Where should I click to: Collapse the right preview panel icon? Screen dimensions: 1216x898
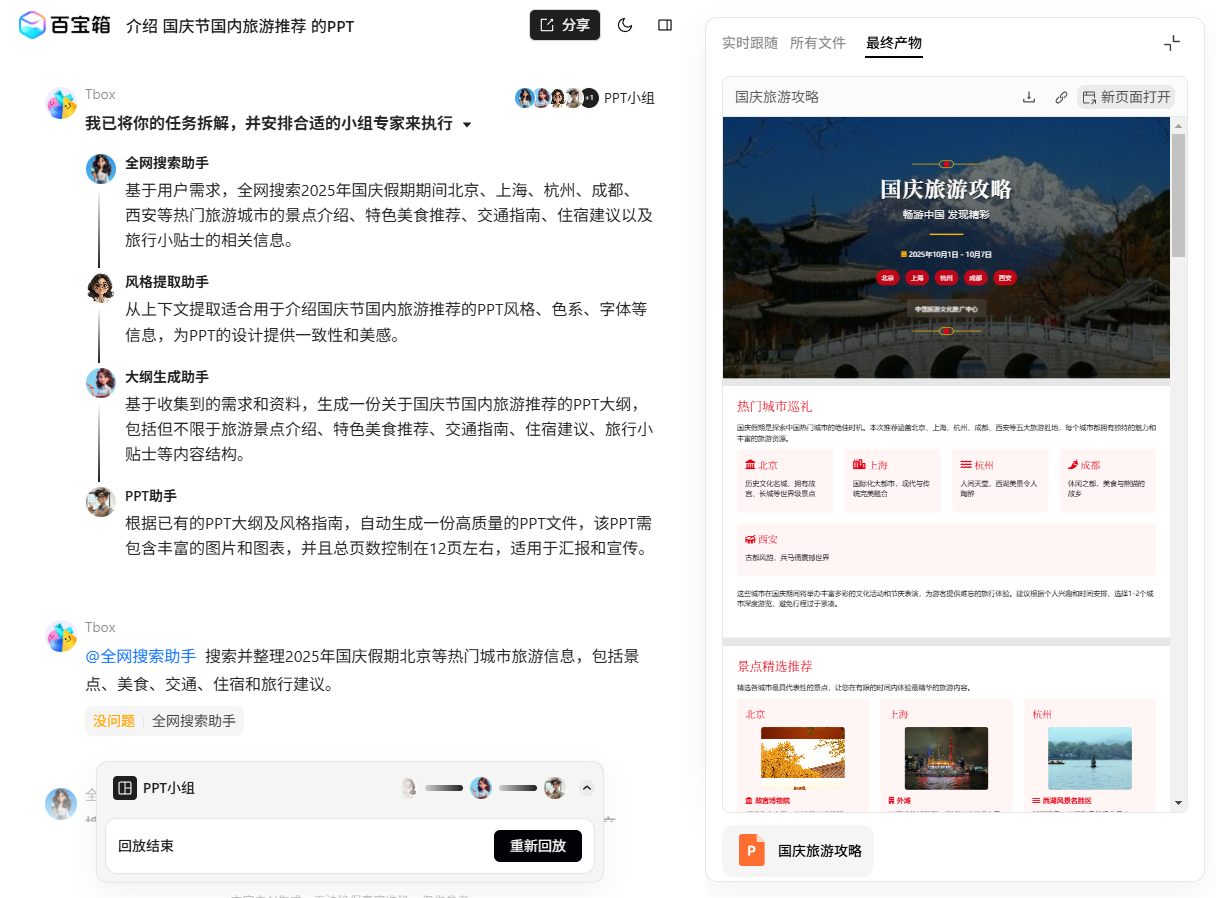point(1172,43)
